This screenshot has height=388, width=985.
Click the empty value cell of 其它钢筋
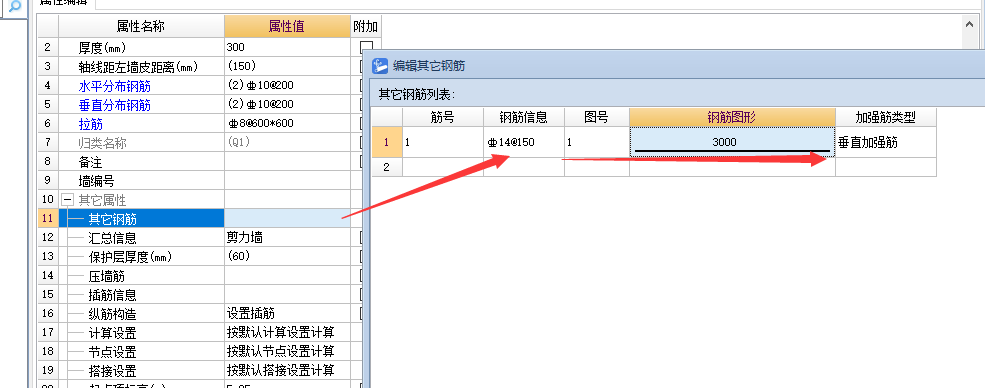coord(287,218)
